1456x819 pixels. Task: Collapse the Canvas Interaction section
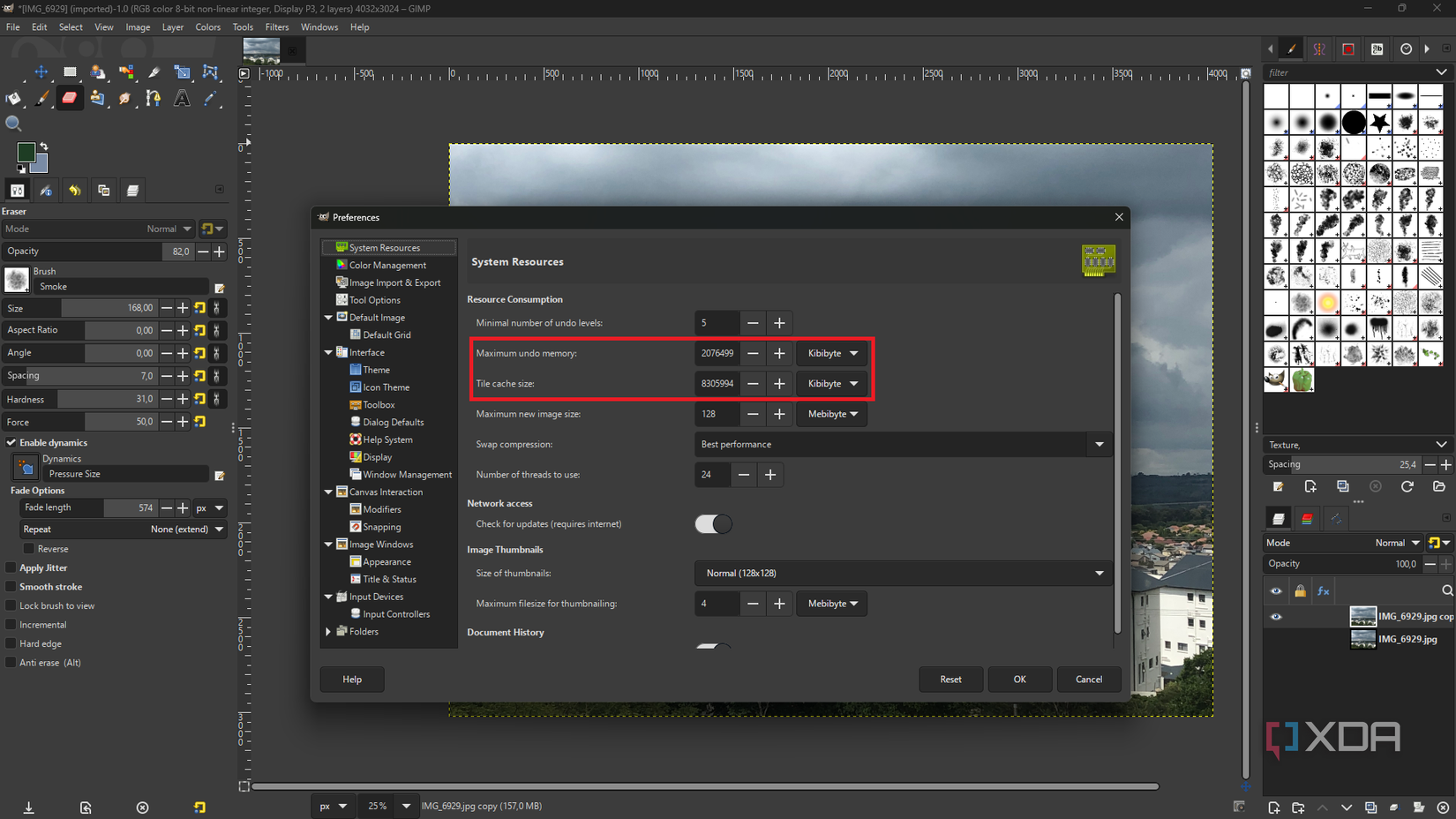(328, 492)
